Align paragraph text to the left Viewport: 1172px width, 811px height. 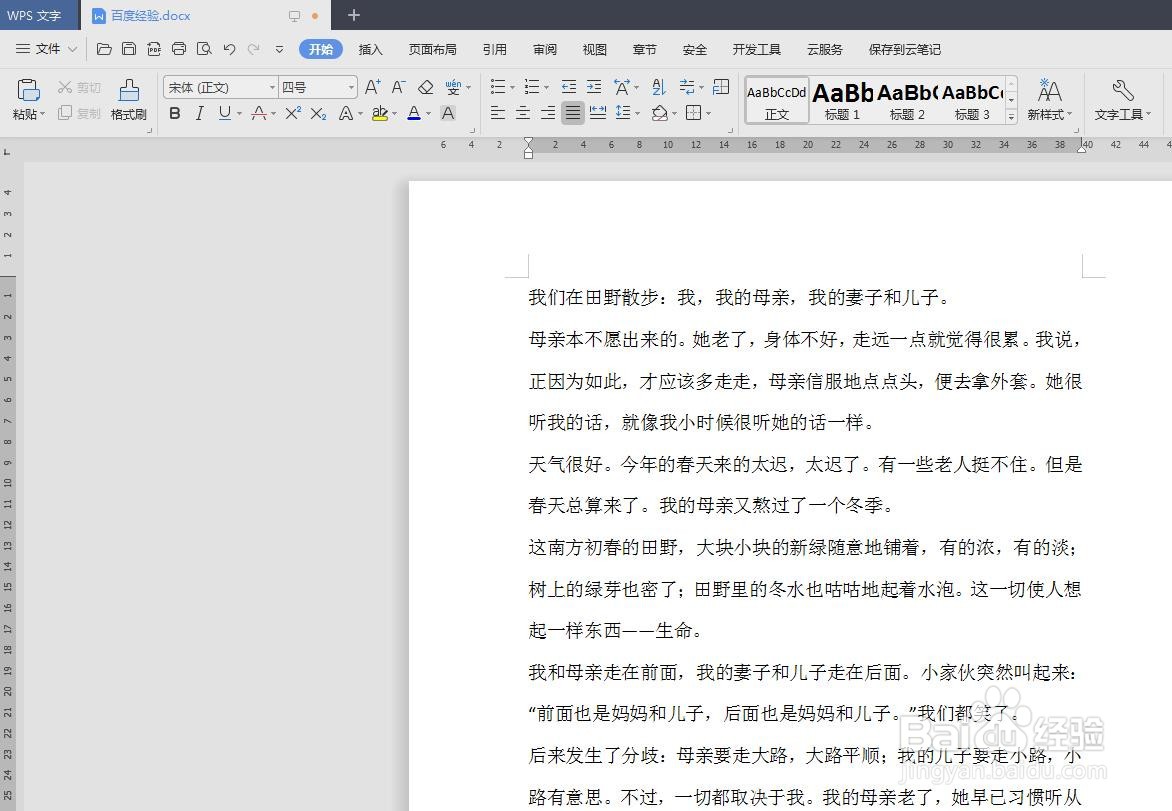pos(498,113)
